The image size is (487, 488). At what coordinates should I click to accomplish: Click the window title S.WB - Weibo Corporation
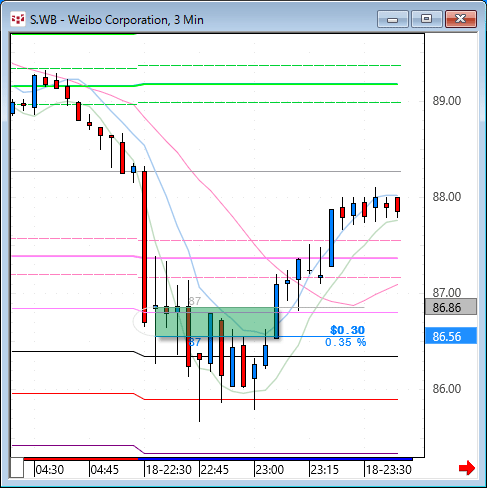click(117, 20)
